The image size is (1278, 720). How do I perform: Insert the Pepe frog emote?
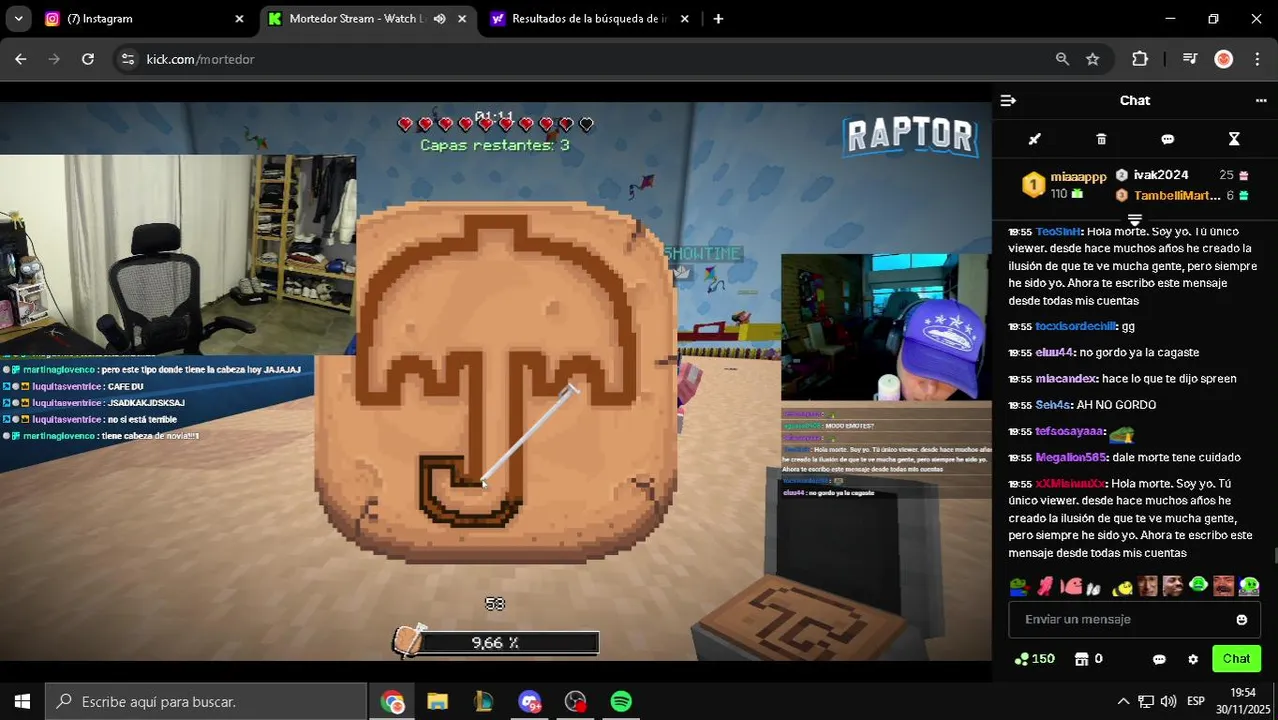point(1019,586)
